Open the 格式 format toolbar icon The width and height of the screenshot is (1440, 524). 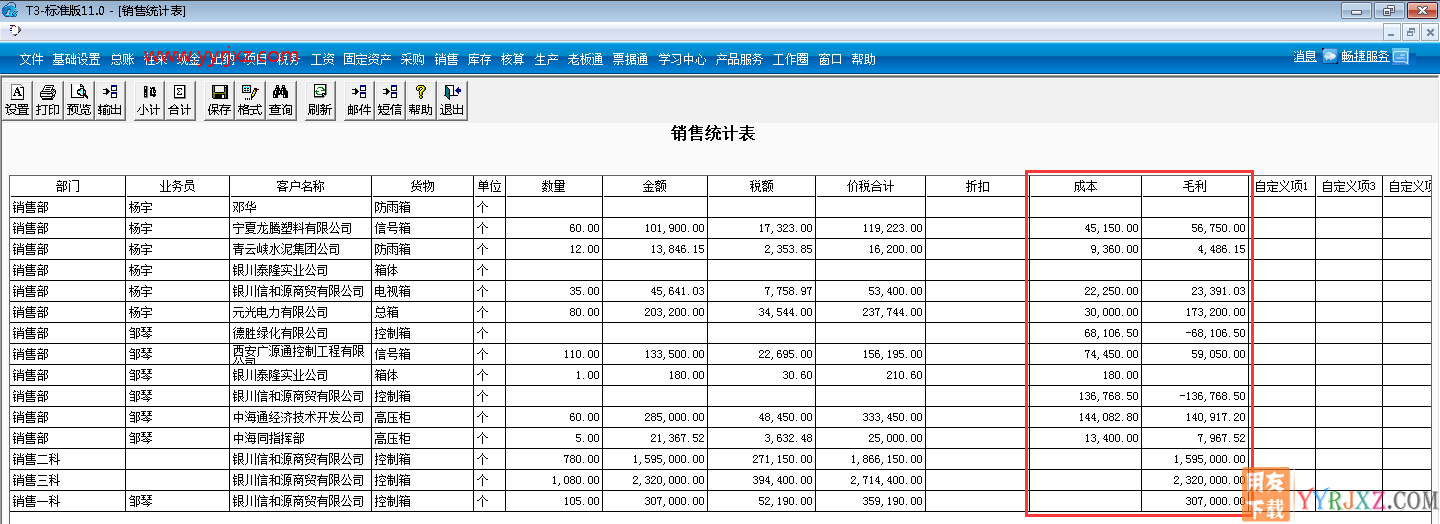250,100
